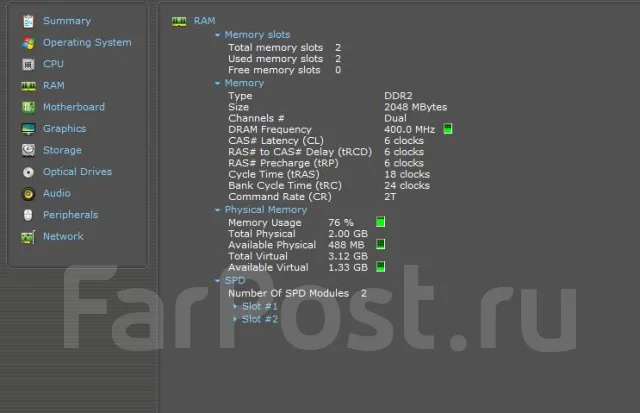Click the RAM header icon in main panel
The image size is (640, 413).
(x=179, y=21)
